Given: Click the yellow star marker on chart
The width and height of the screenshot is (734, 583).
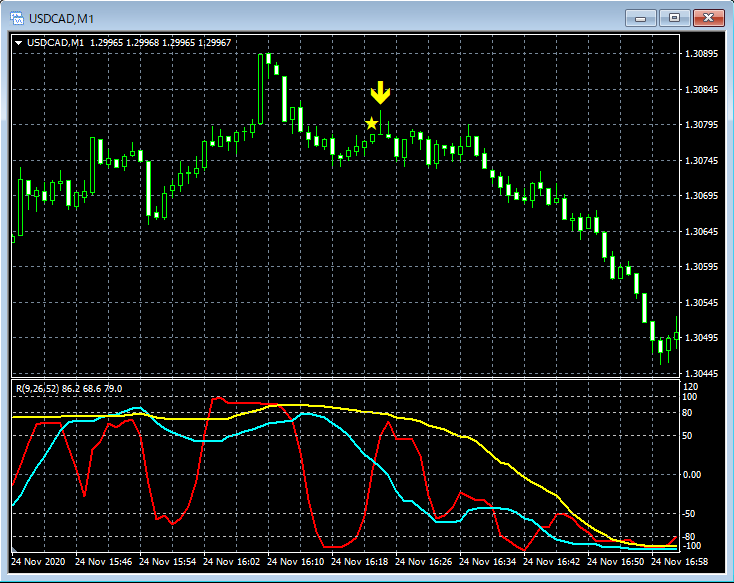Looking at the screenshot, I should pos(372,124).
